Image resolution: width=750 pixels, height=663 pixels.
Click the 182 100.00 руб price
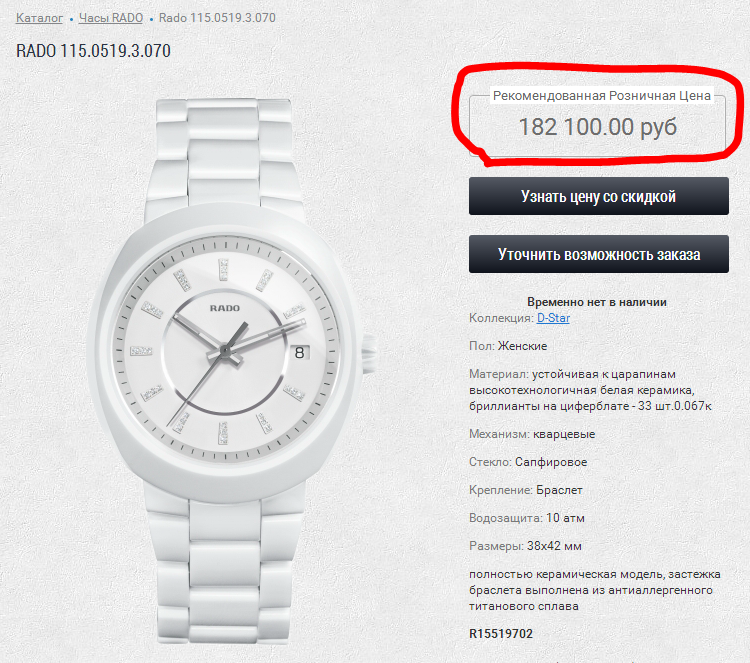coord(597,127)
